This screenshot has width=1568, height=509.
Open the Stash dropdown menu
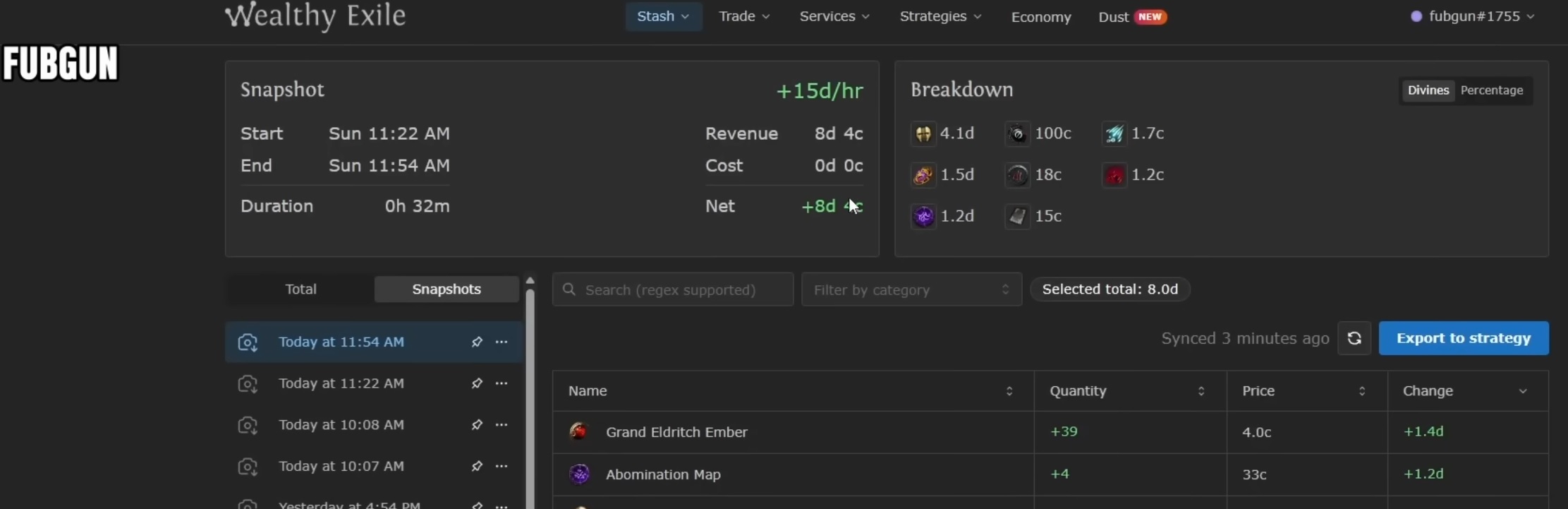(663, 16)
